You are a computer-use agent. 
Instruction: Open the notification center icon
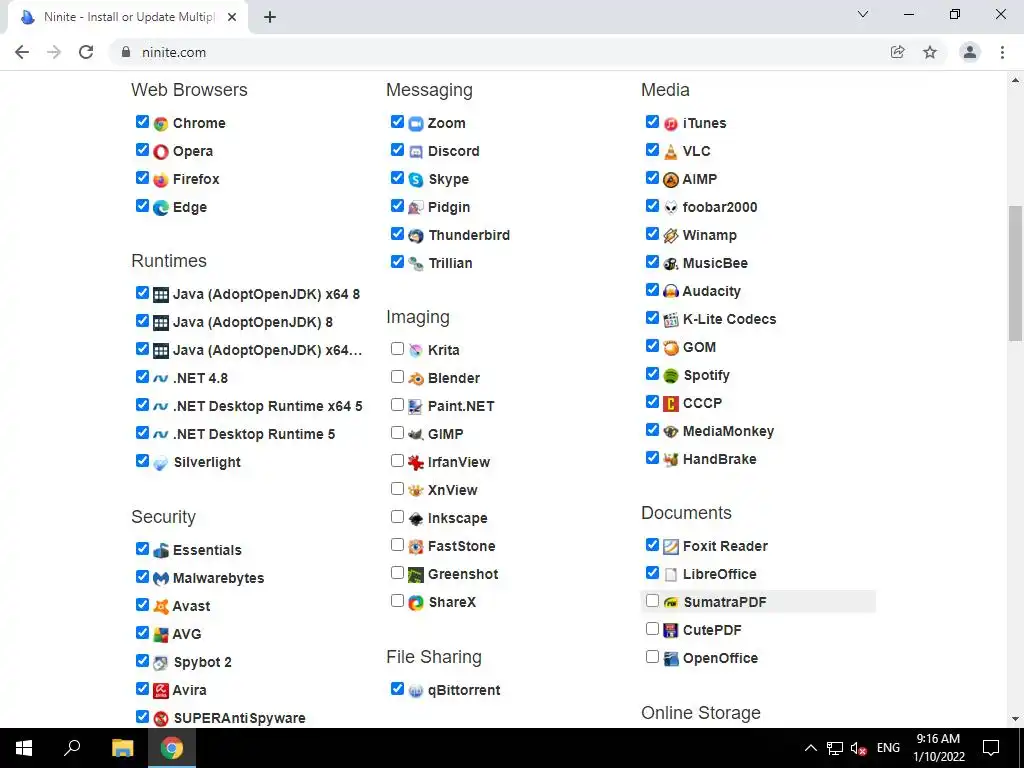coord(991,748)
